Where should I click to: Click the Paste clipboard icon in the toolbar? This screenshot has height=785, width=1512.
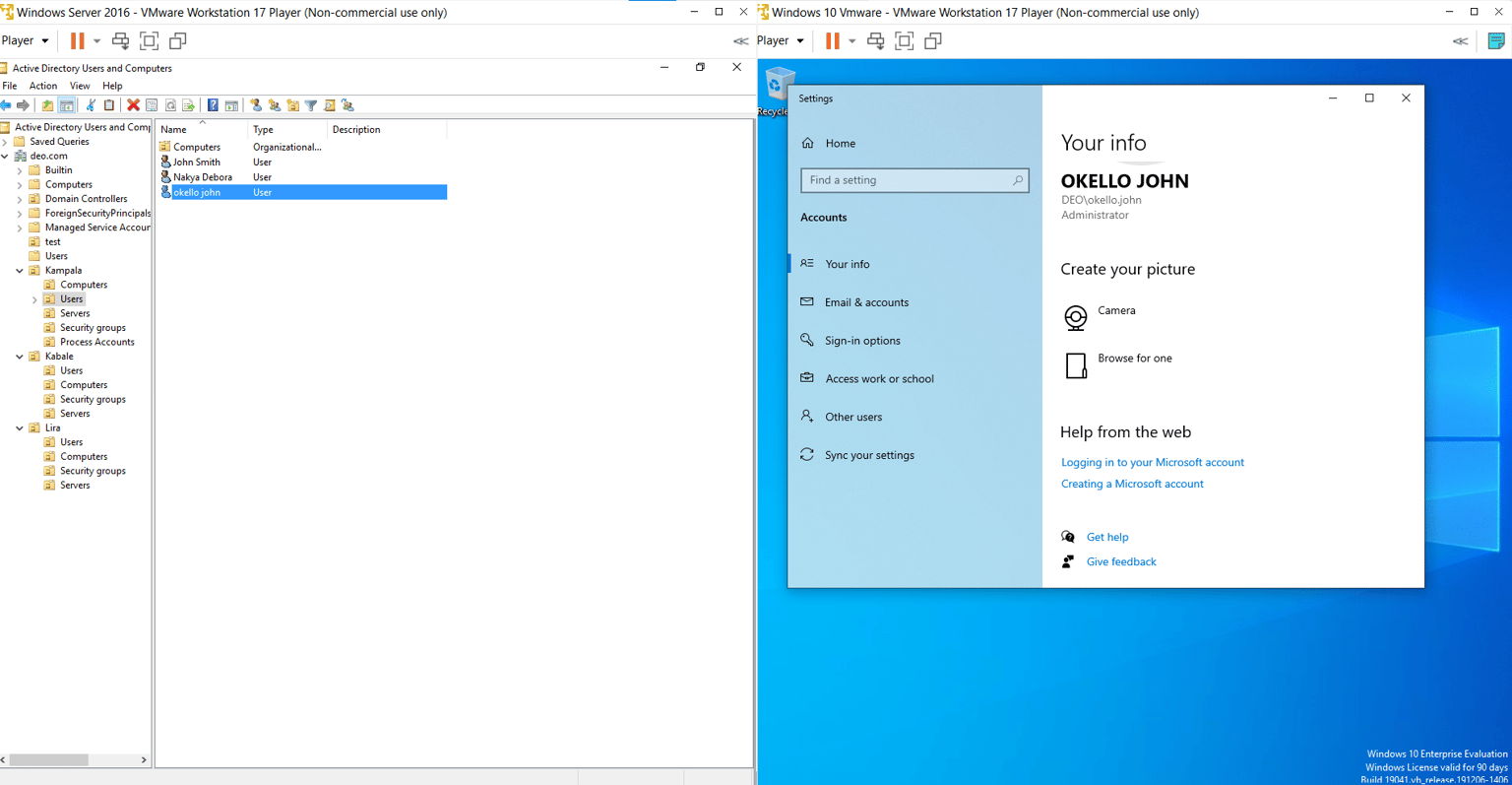(x=109, y=105)
